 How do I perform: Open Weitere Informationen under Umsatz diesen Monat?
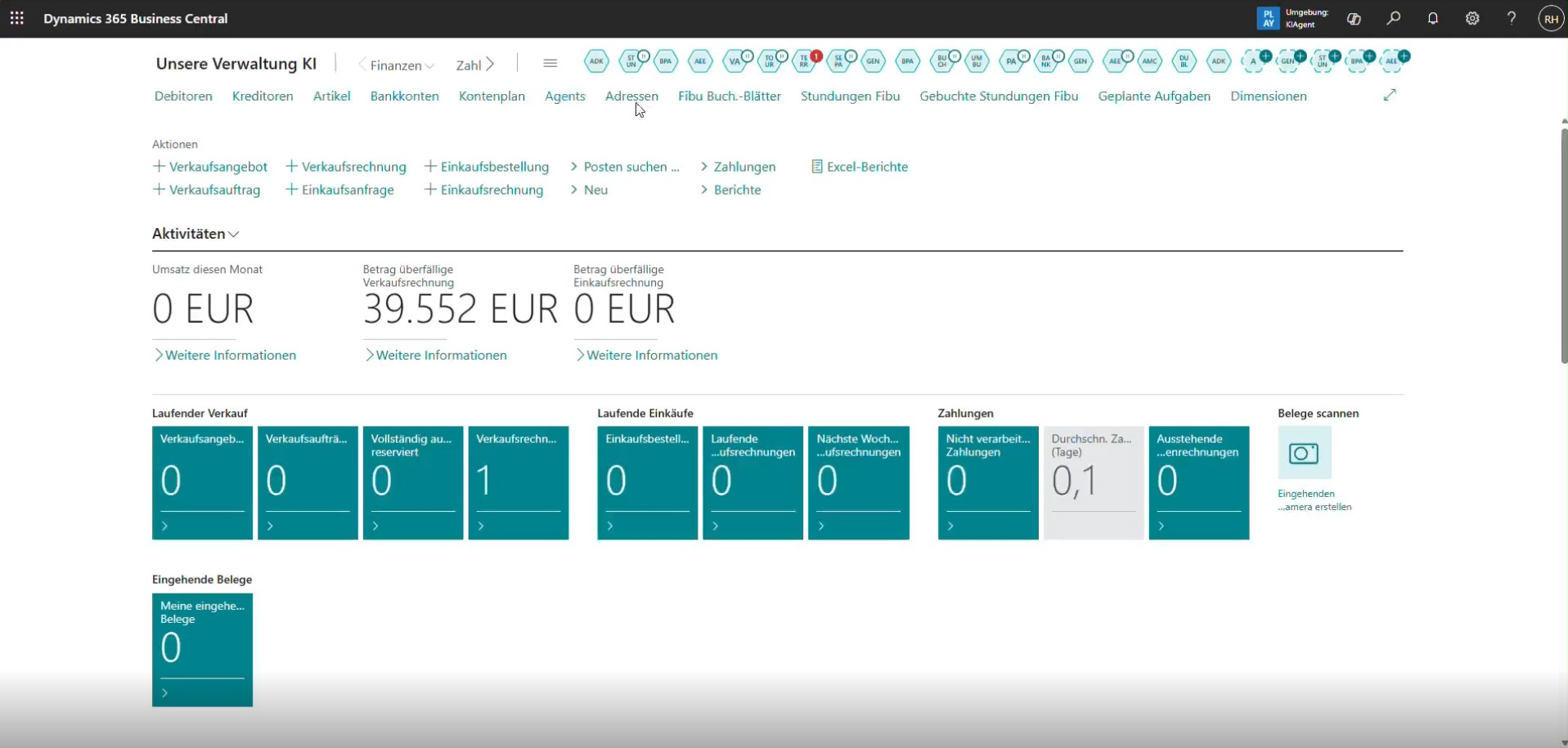click(225, 355)
